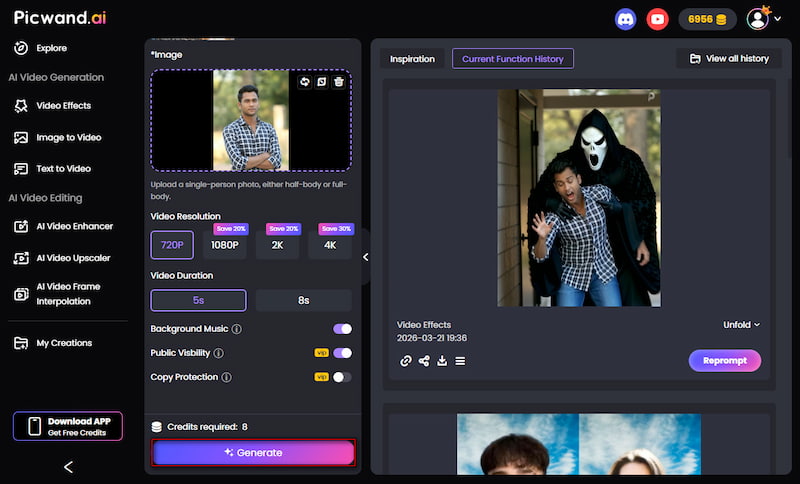Viewport: 800px width, 484px height.
Task: Click the Copy Protection info icon
Action: click(x=227, y=377)
